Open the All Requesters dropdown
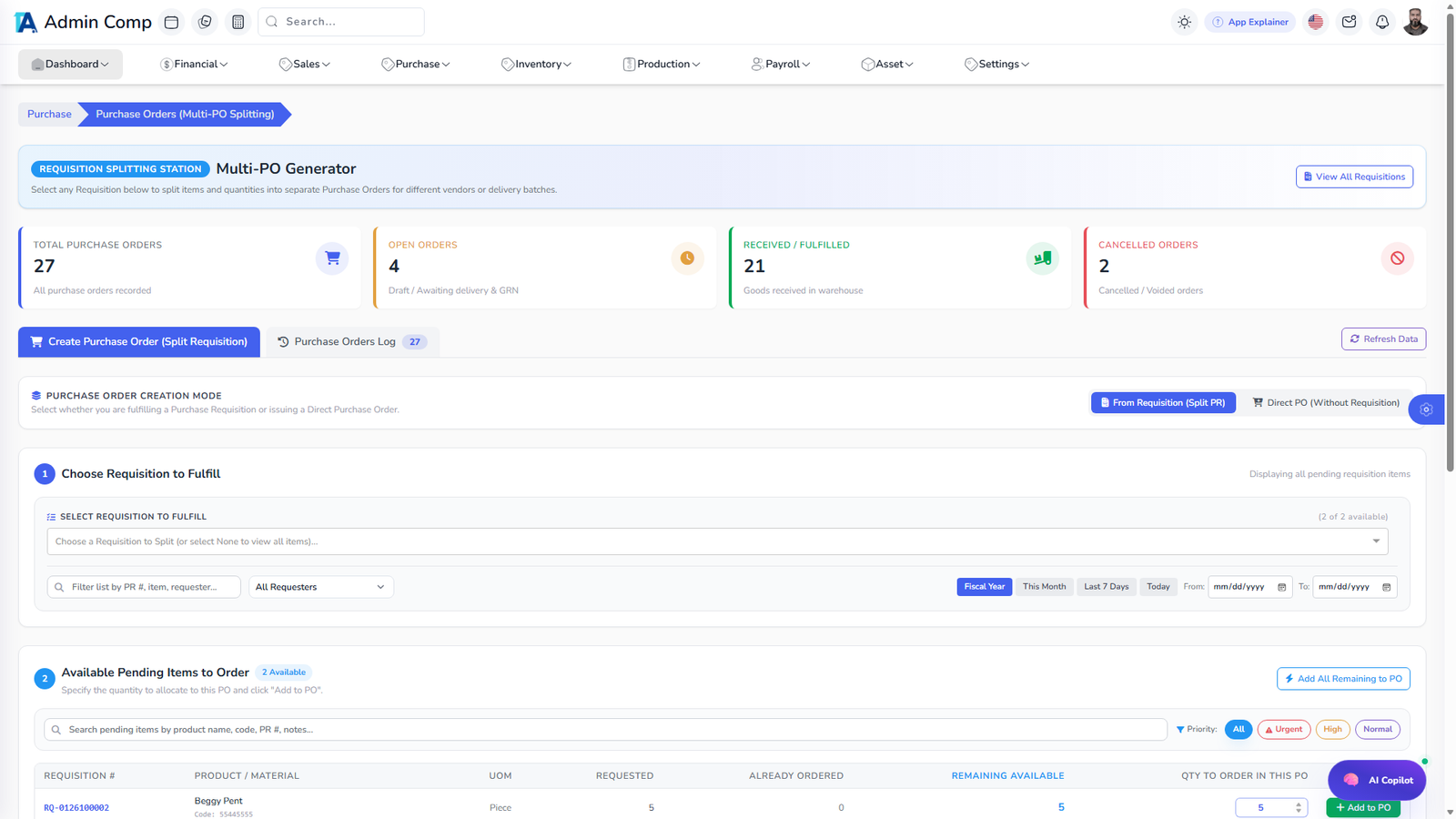The width and height of the screenshot is (1456, 819). pyautogui.click(x=321, y=587)
